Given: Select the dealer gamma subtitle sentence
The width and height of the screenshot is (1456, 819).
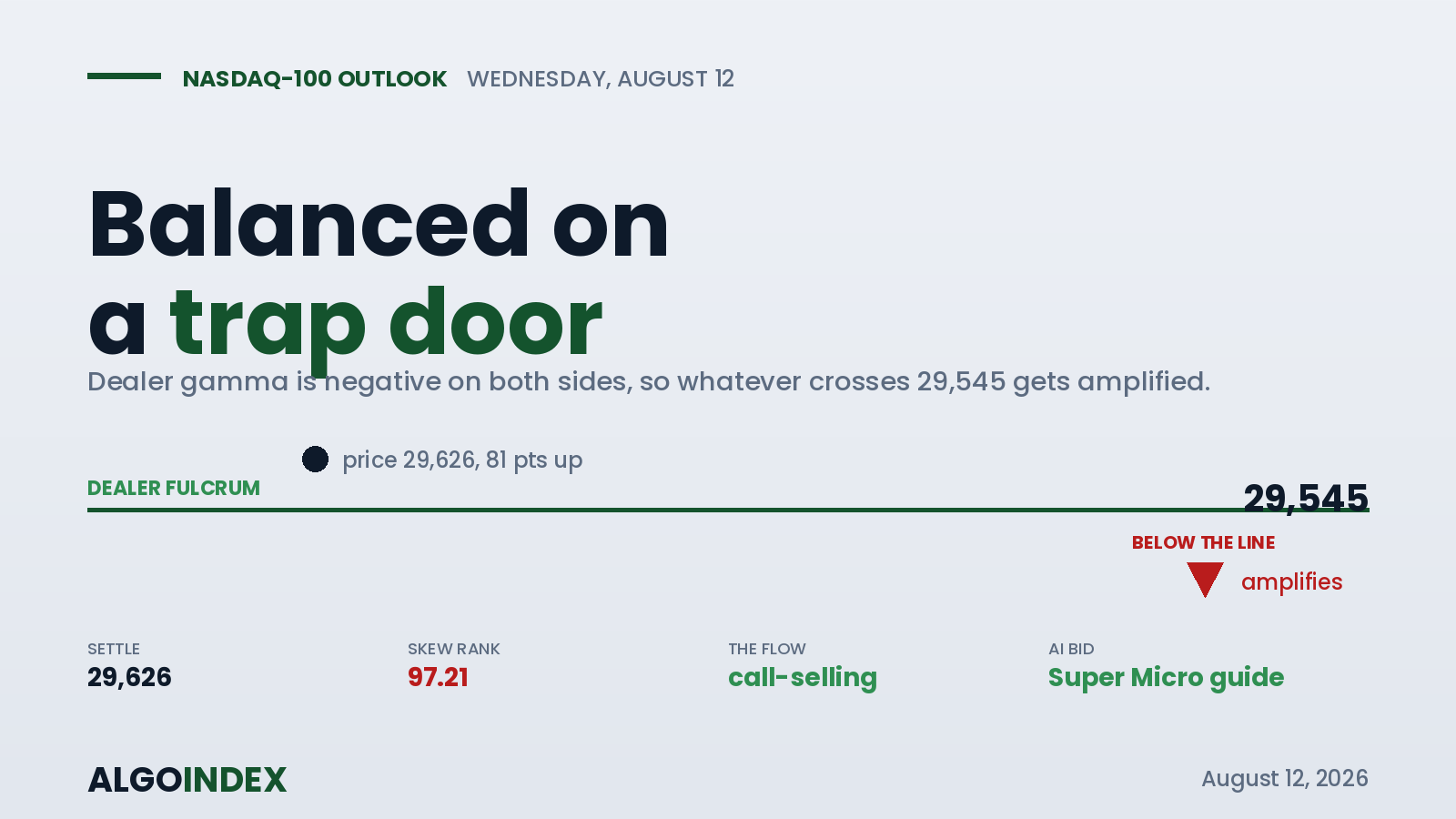Looking at the screenshot, I should (x=649, y=381).
